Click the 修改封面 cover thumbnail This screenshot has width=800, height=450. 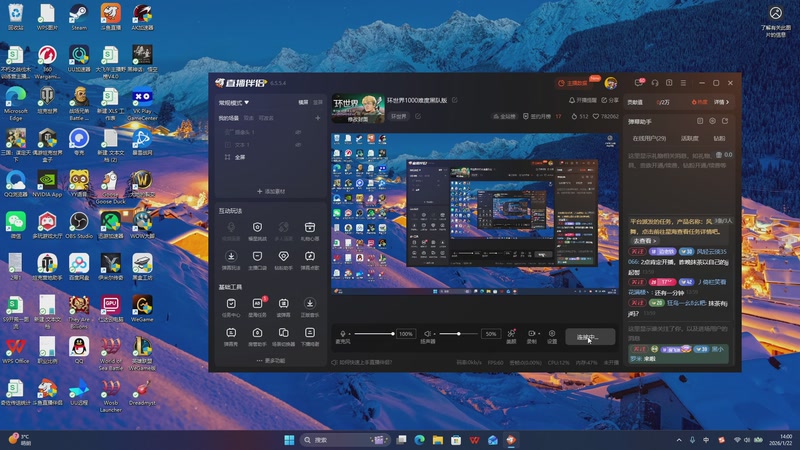click(358, 108)
